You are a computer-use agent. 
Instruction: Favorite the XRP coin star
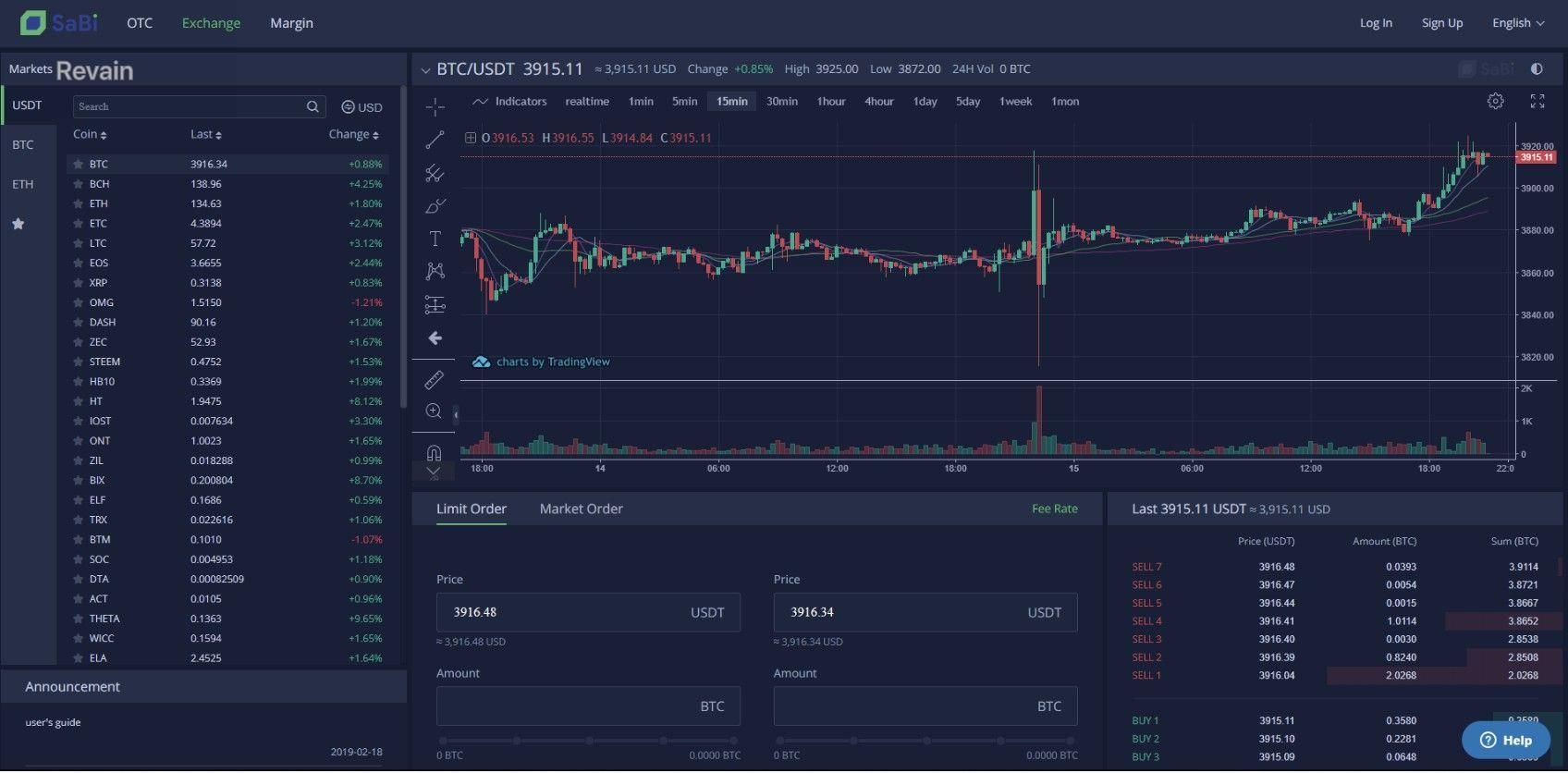coord(79,283)
